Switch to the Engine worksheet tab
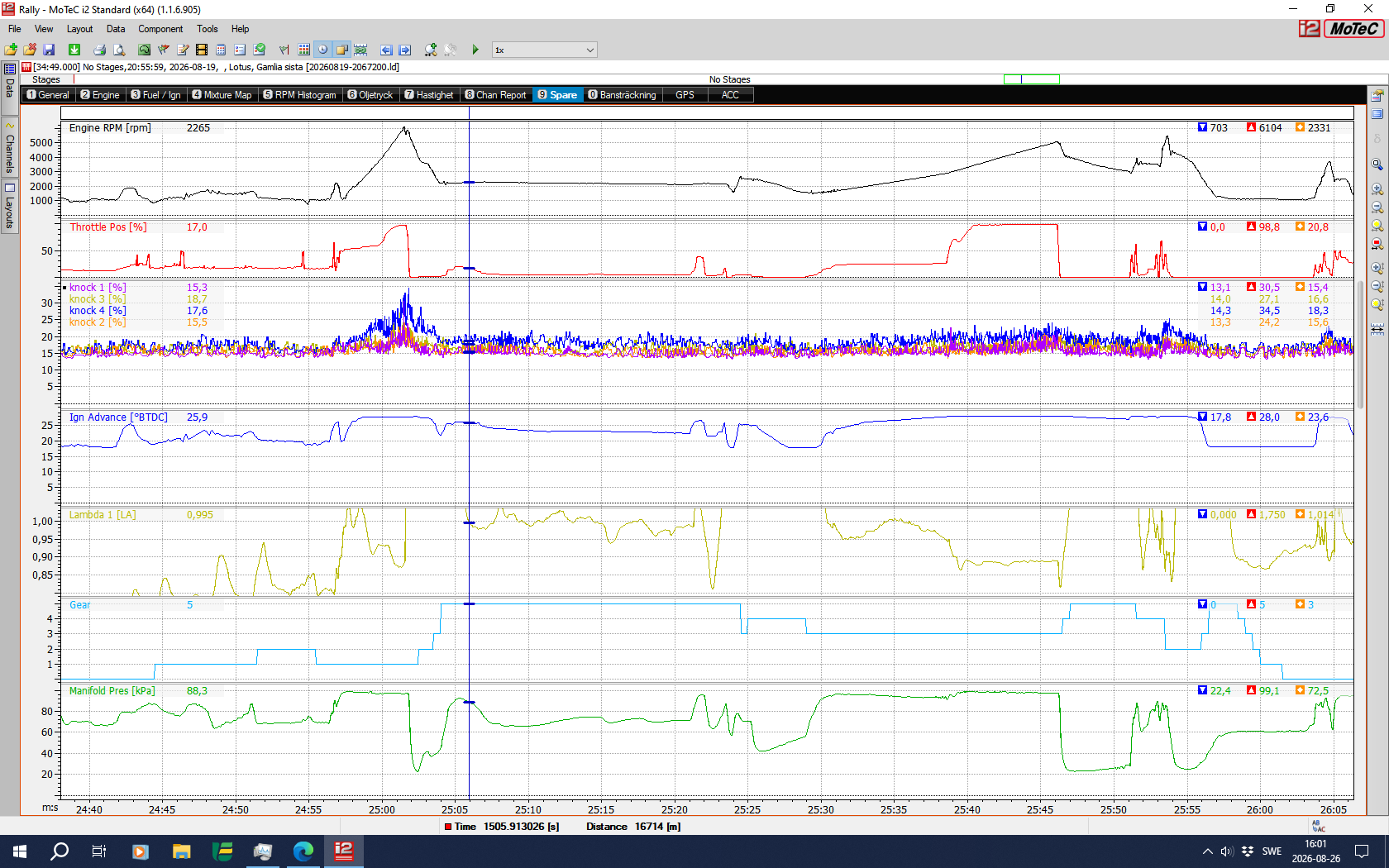 click(100, 95)
